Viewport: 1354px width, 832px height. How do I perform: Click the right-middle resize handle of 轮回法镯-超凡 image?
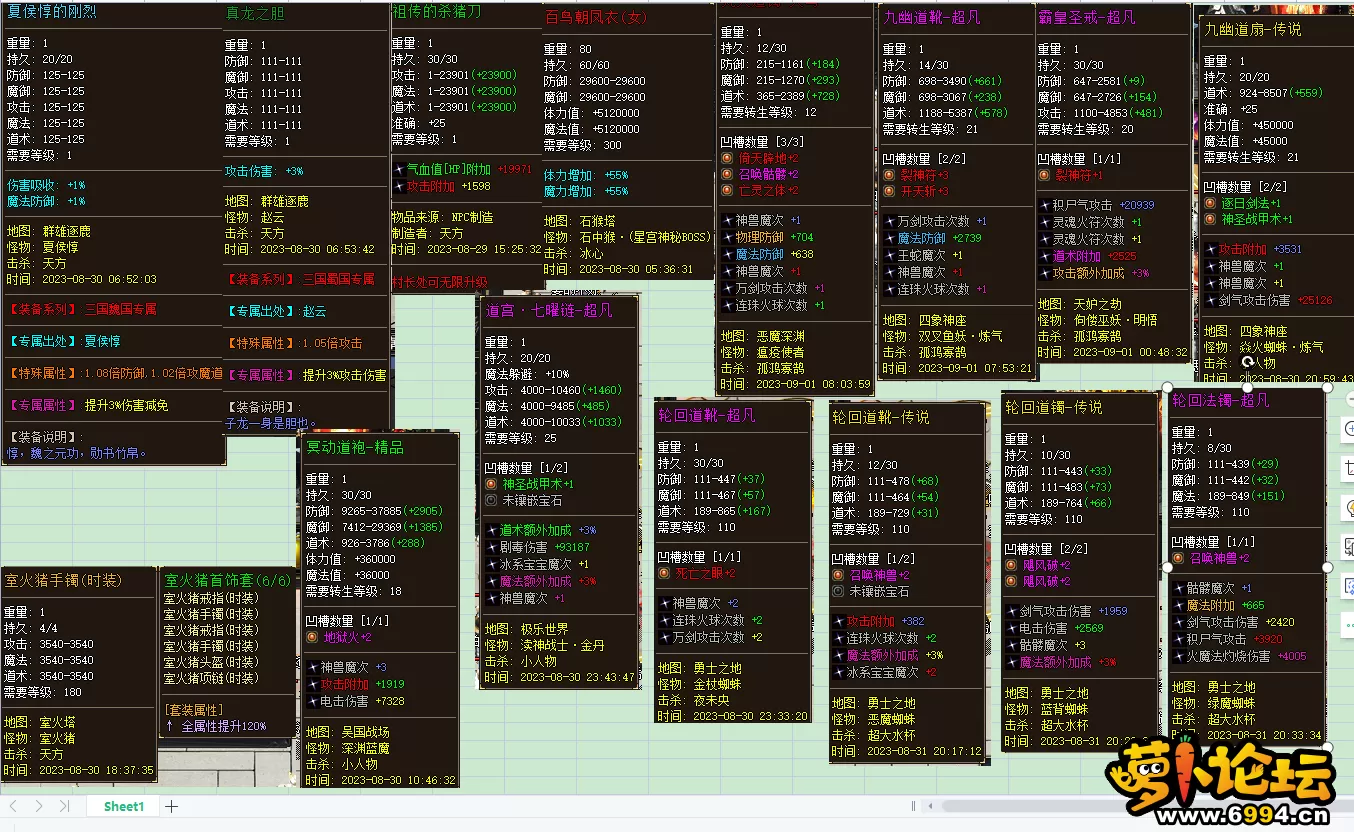(x=1327, y=567)
